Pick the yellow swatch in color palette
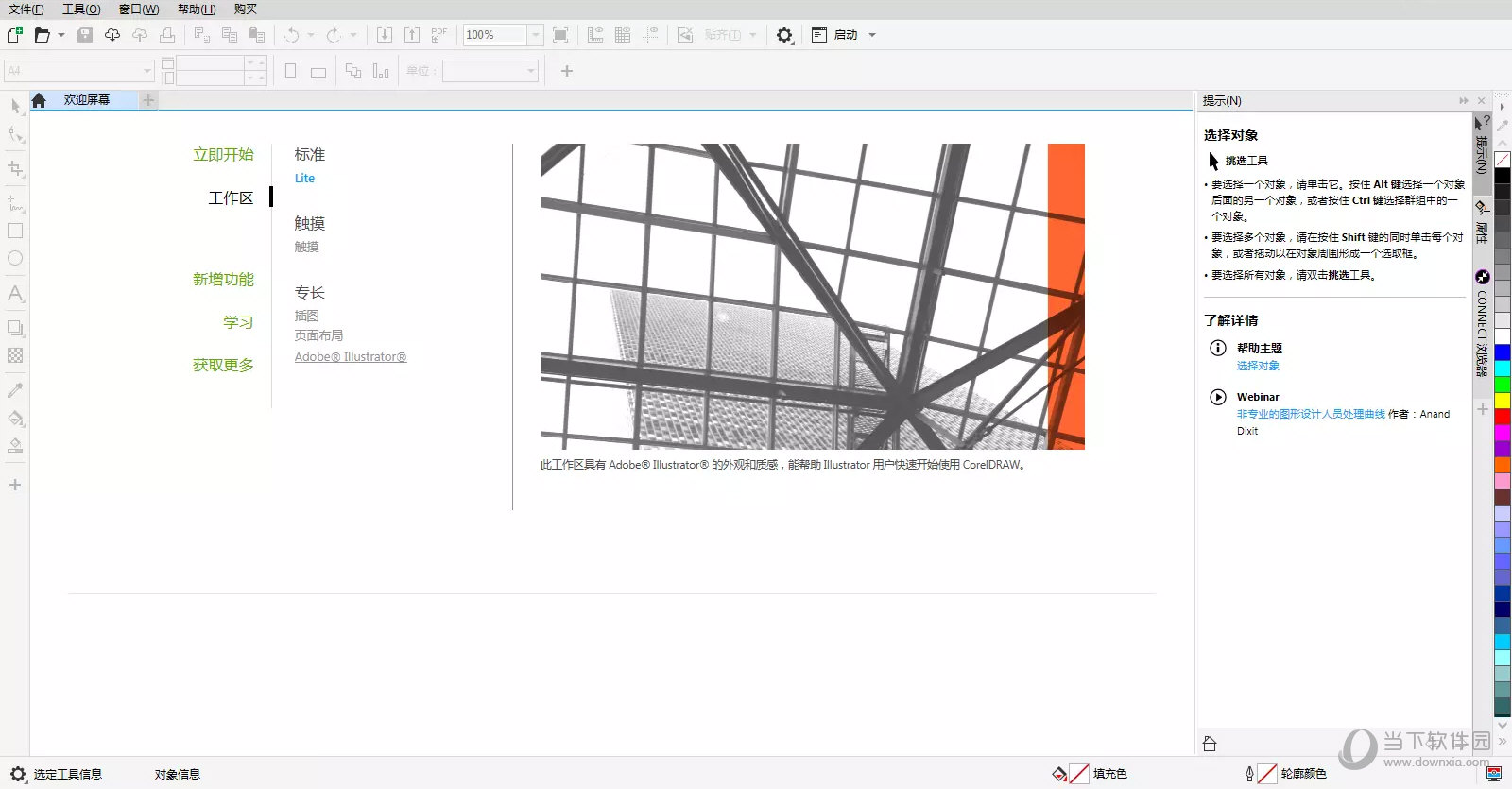 1502,401
